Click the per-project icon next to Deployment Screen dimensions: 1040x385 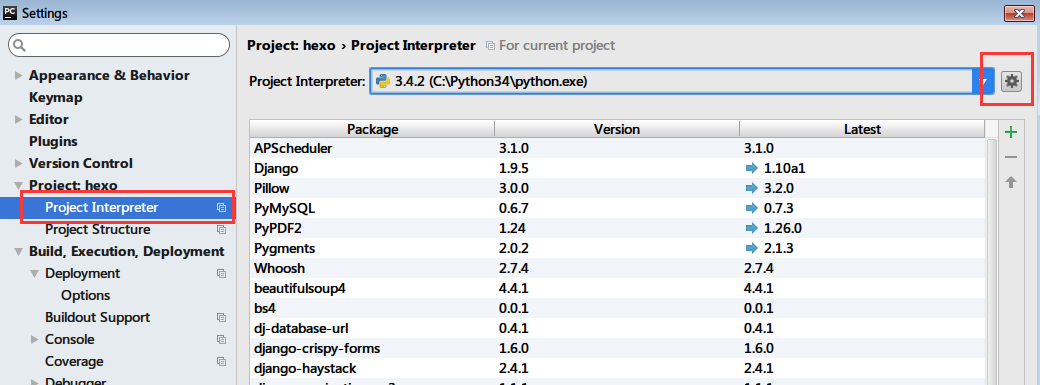[222, 273]
